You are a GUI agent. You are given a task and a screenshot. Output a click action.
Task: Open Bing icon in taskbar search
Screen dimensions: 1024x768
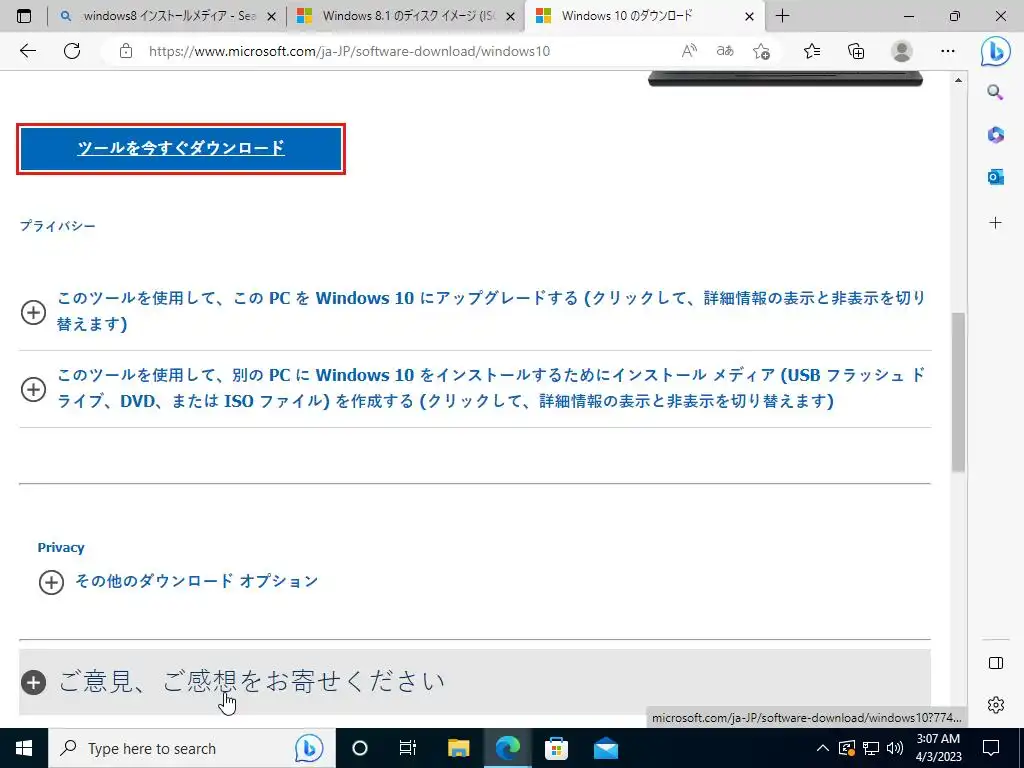[309, 748]
